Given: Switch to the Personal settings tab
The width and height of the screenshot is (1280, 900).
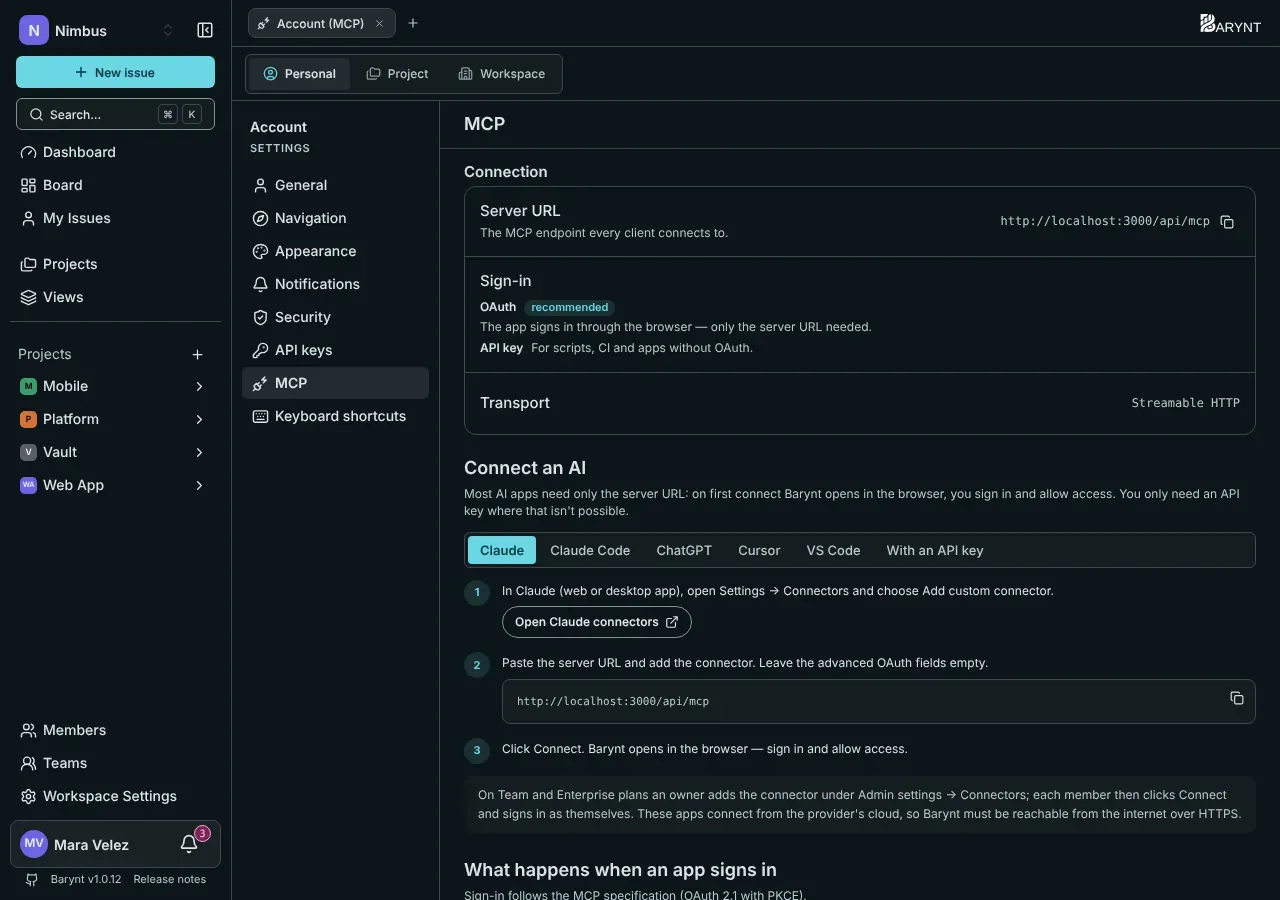Looking at the screenshot, I should pos(299,74).
